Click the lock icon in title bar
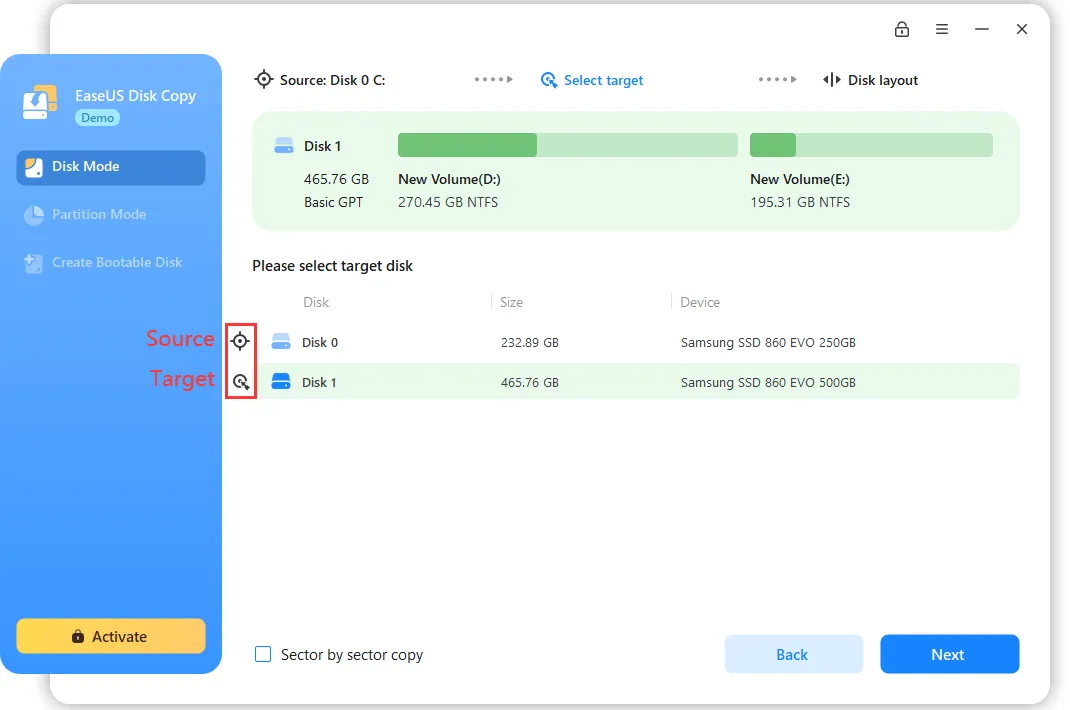The height and width of the screenshot is (710, 1070). coord(902,29)
